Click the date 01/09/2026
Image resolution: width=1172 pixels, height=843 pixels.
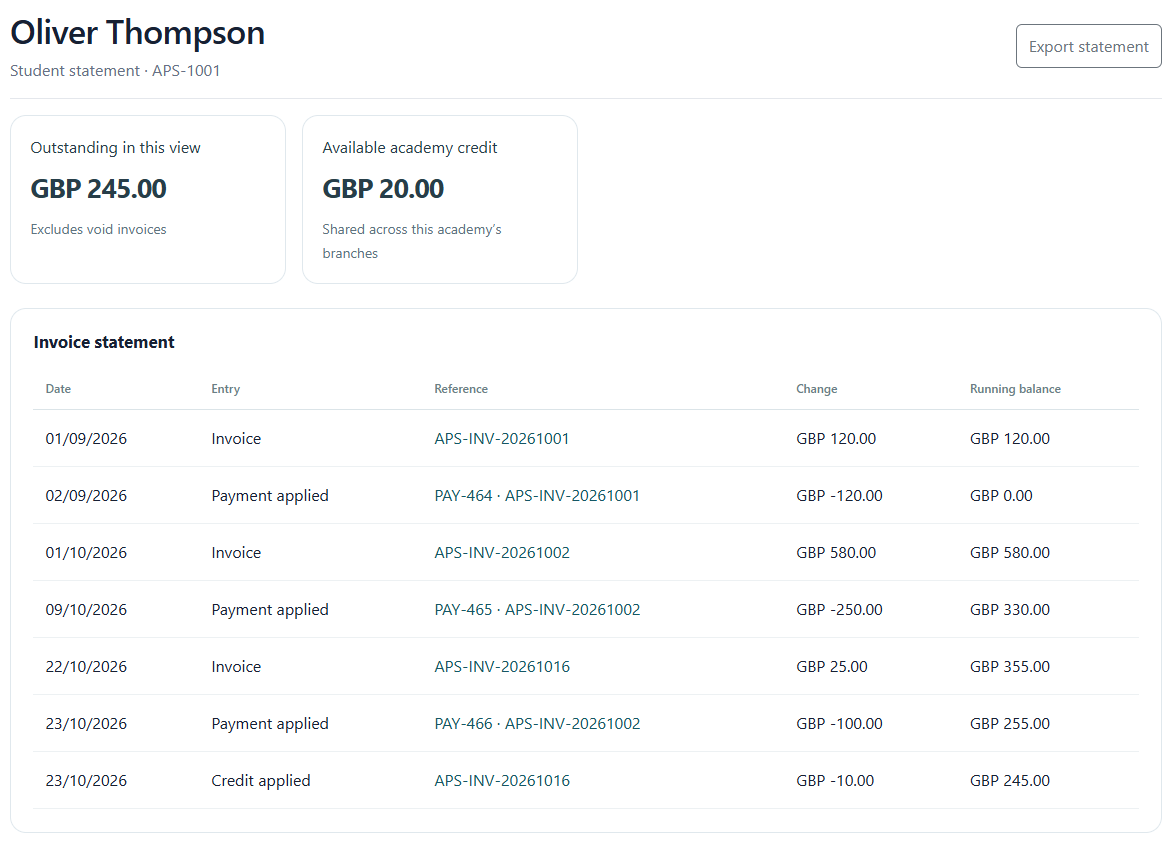[x=86, y=439]
